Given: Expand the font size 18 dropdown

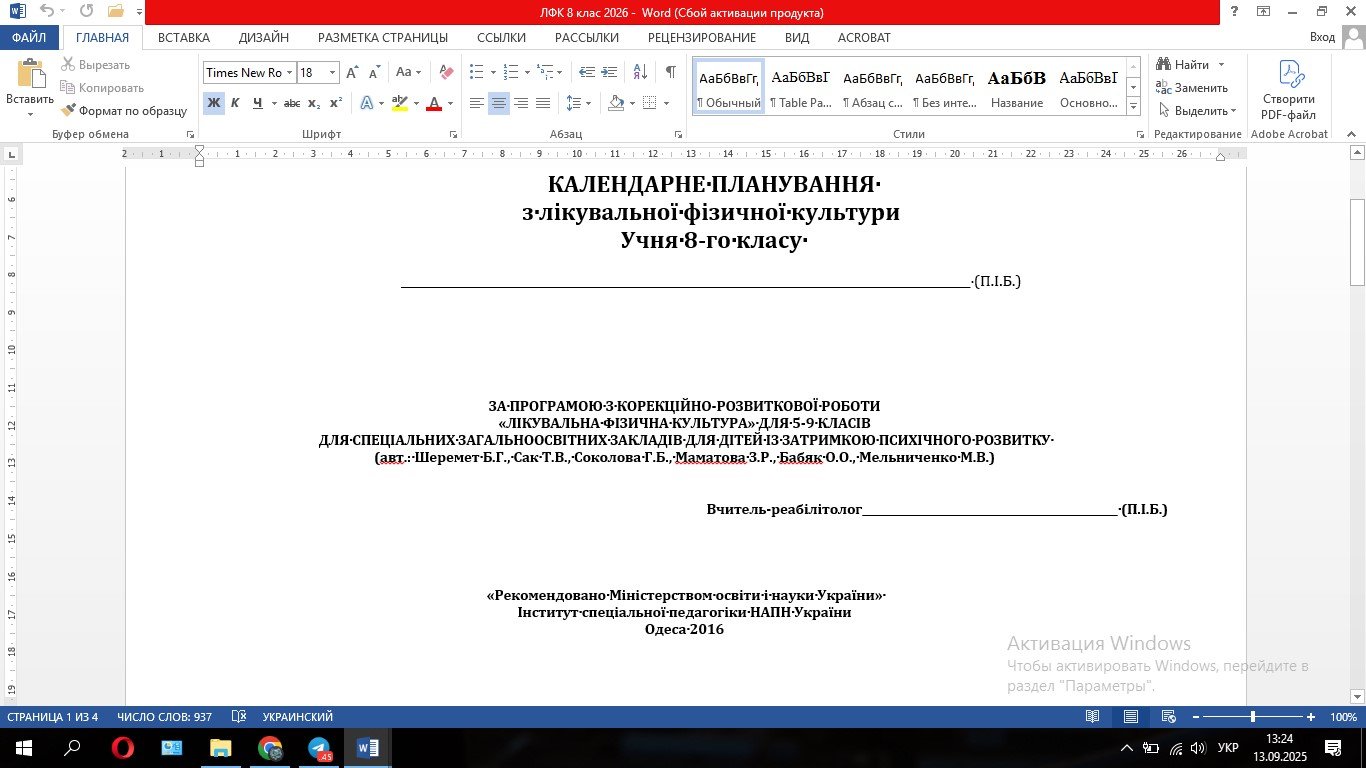Looking at the screenshot, I should (x=332, y=73).
